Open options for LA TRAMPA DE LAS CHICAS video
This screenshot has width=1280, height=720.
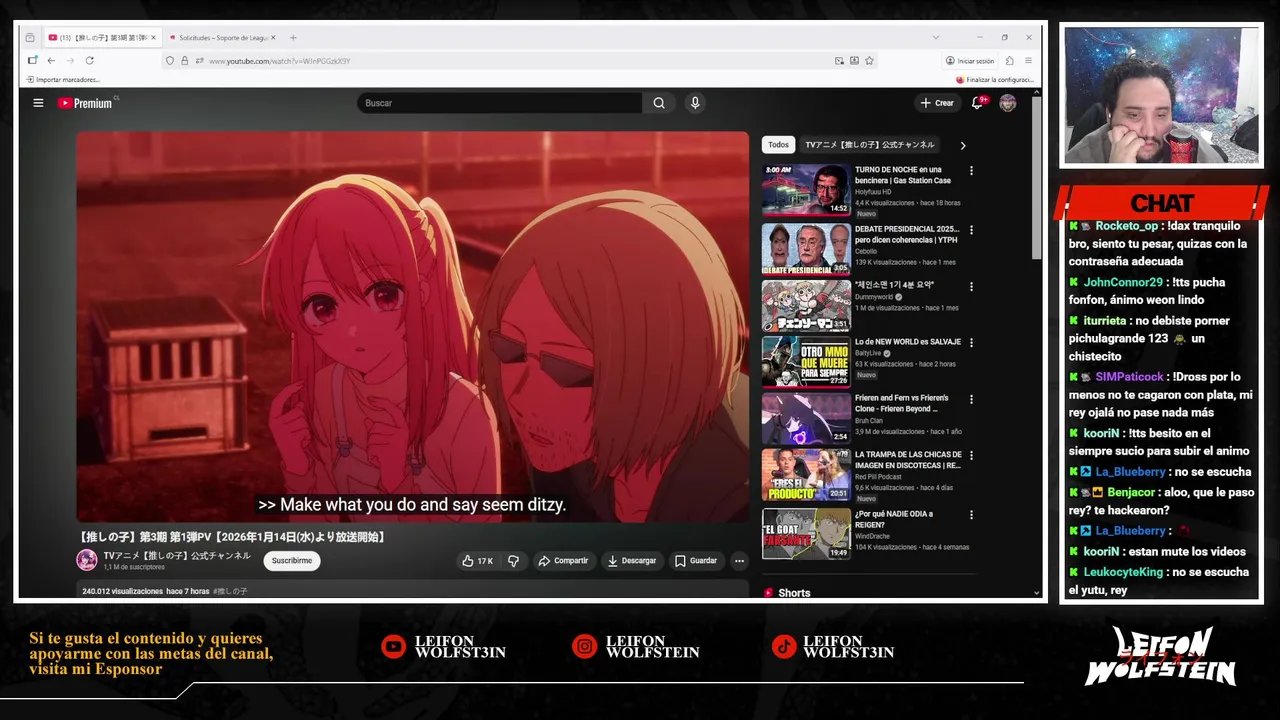971,456
